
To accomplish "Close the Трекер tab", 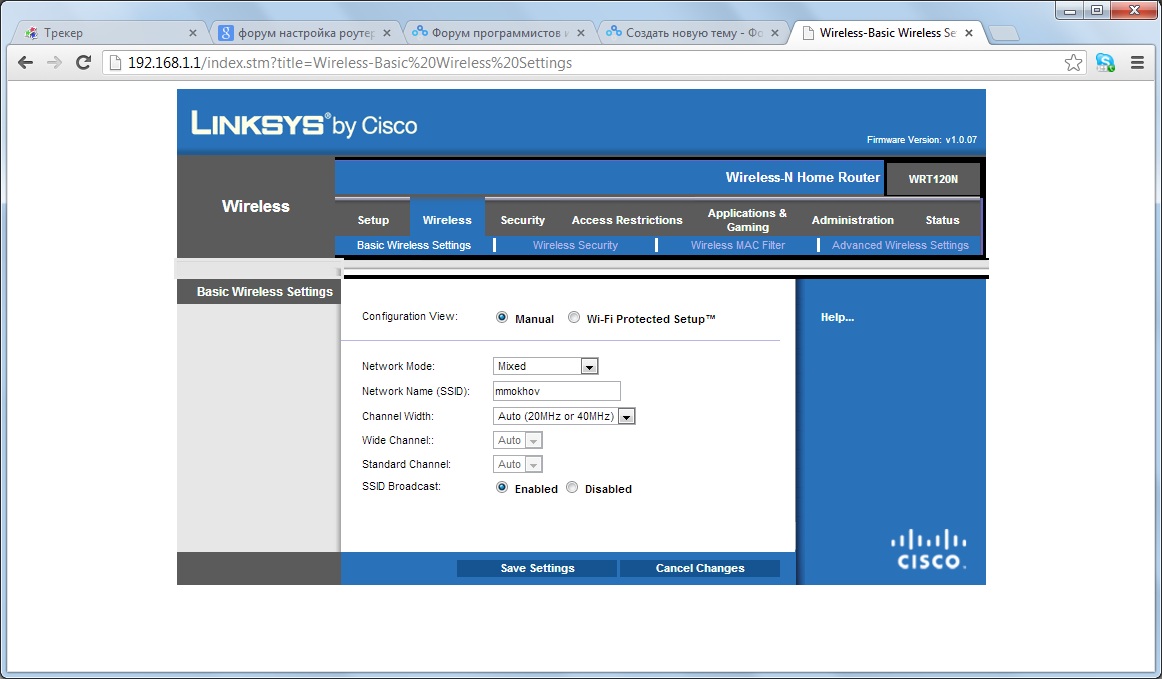I will [193, 33].
